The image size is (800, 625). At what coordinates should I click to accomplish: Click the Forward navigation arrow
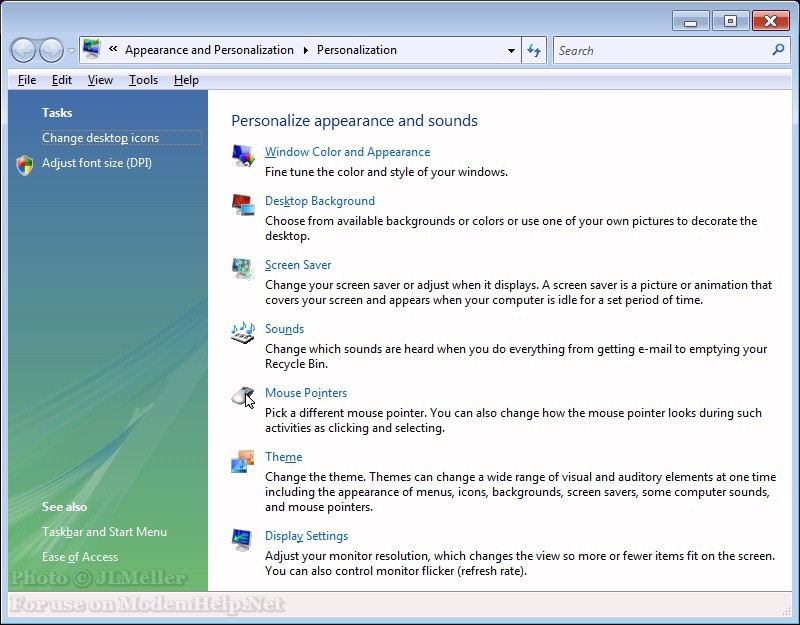click(x=52, y=51)
